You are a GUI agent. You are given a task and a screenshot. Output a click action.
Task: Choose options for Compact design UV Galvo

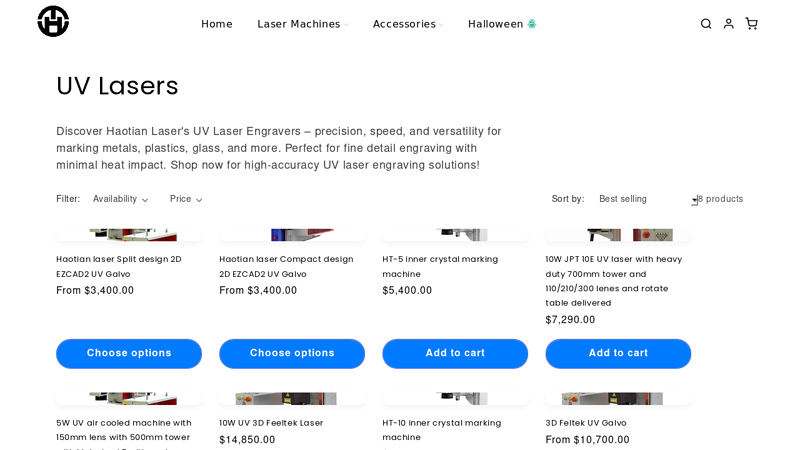tap(292, 353)
